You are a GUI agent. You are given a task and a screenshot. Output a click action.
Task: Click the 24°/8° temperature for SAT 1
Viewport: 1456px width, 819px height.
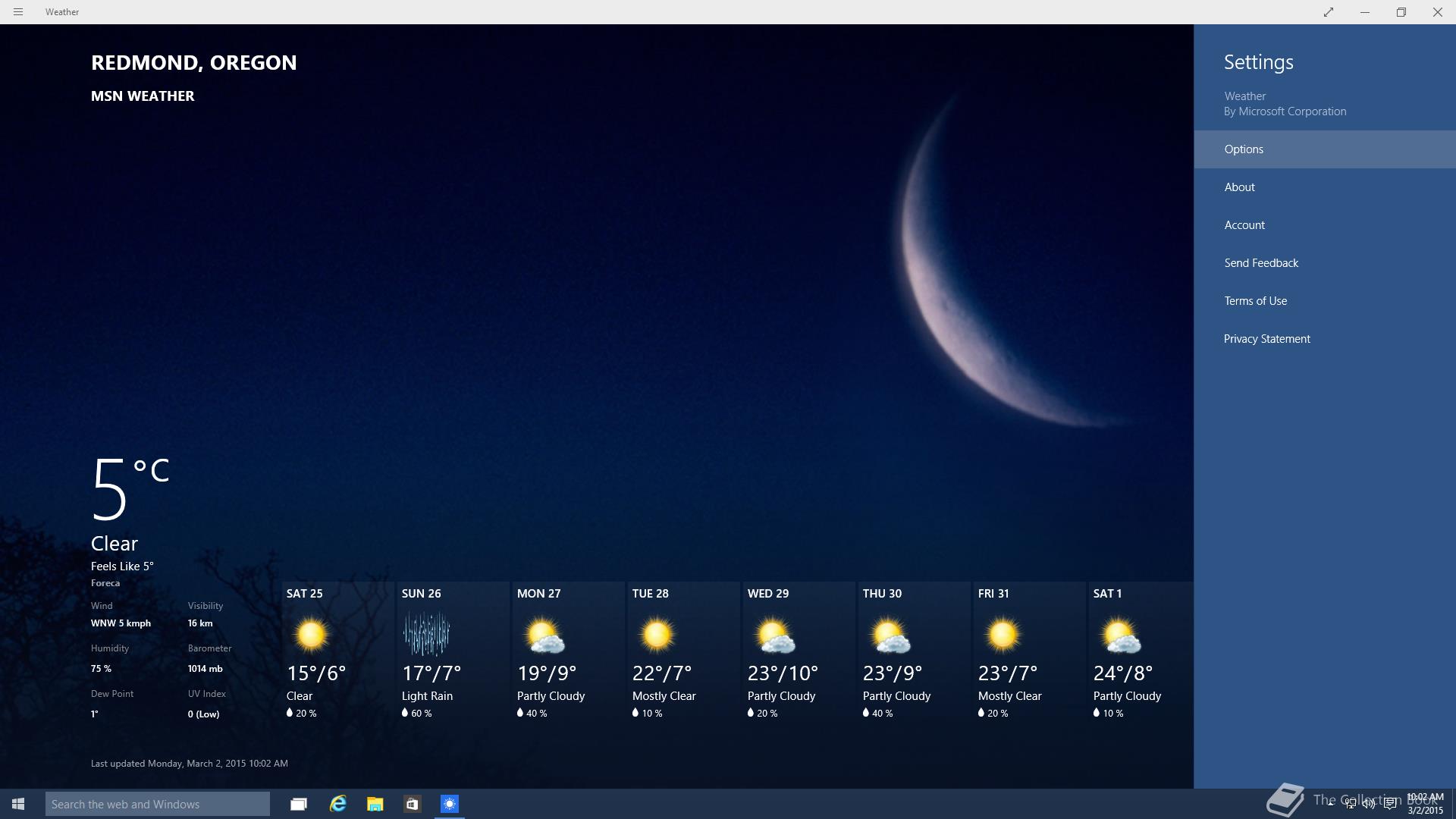tap(1123, 673)
